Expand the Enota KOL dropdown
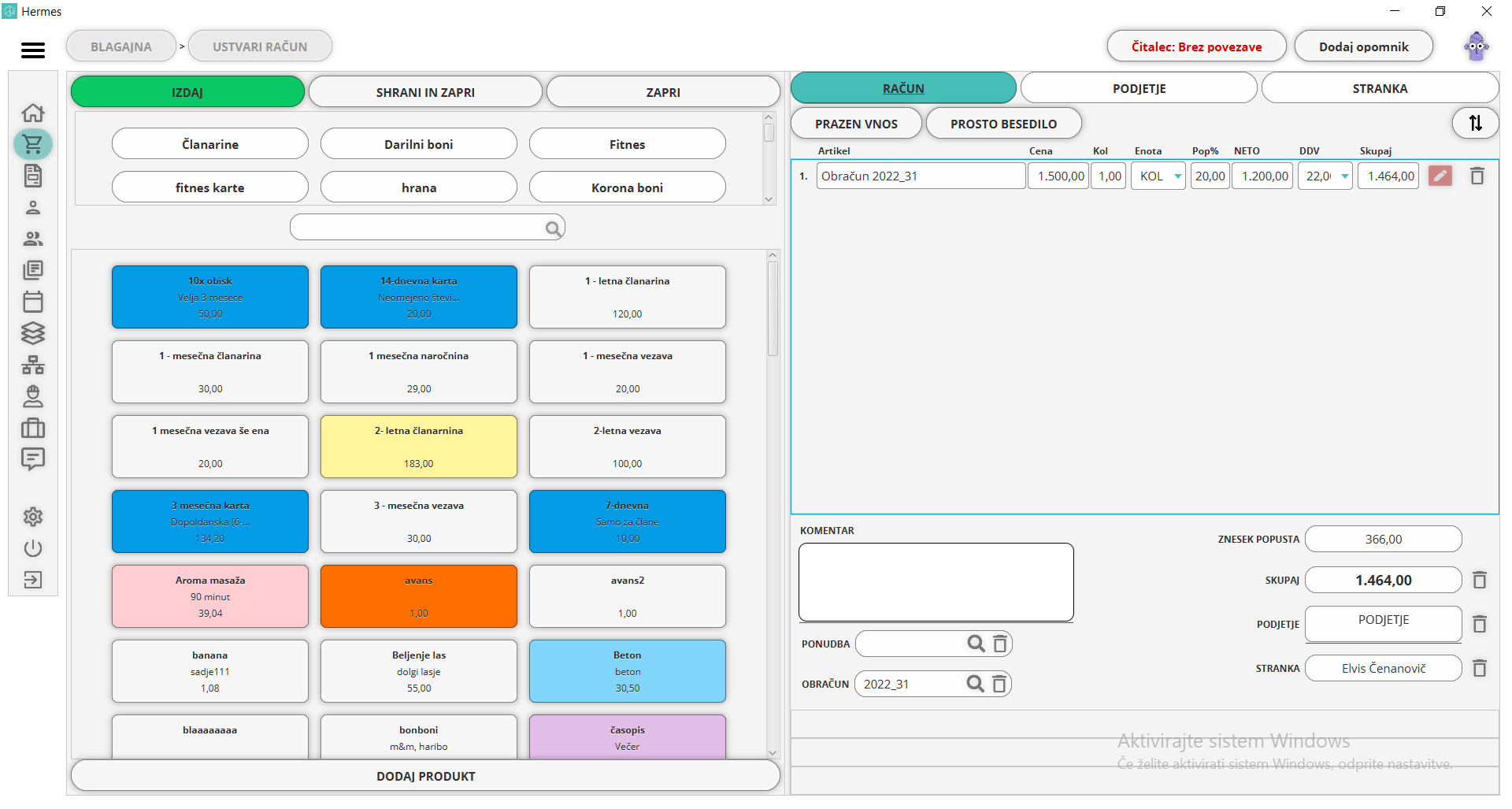 point(1178,176)
